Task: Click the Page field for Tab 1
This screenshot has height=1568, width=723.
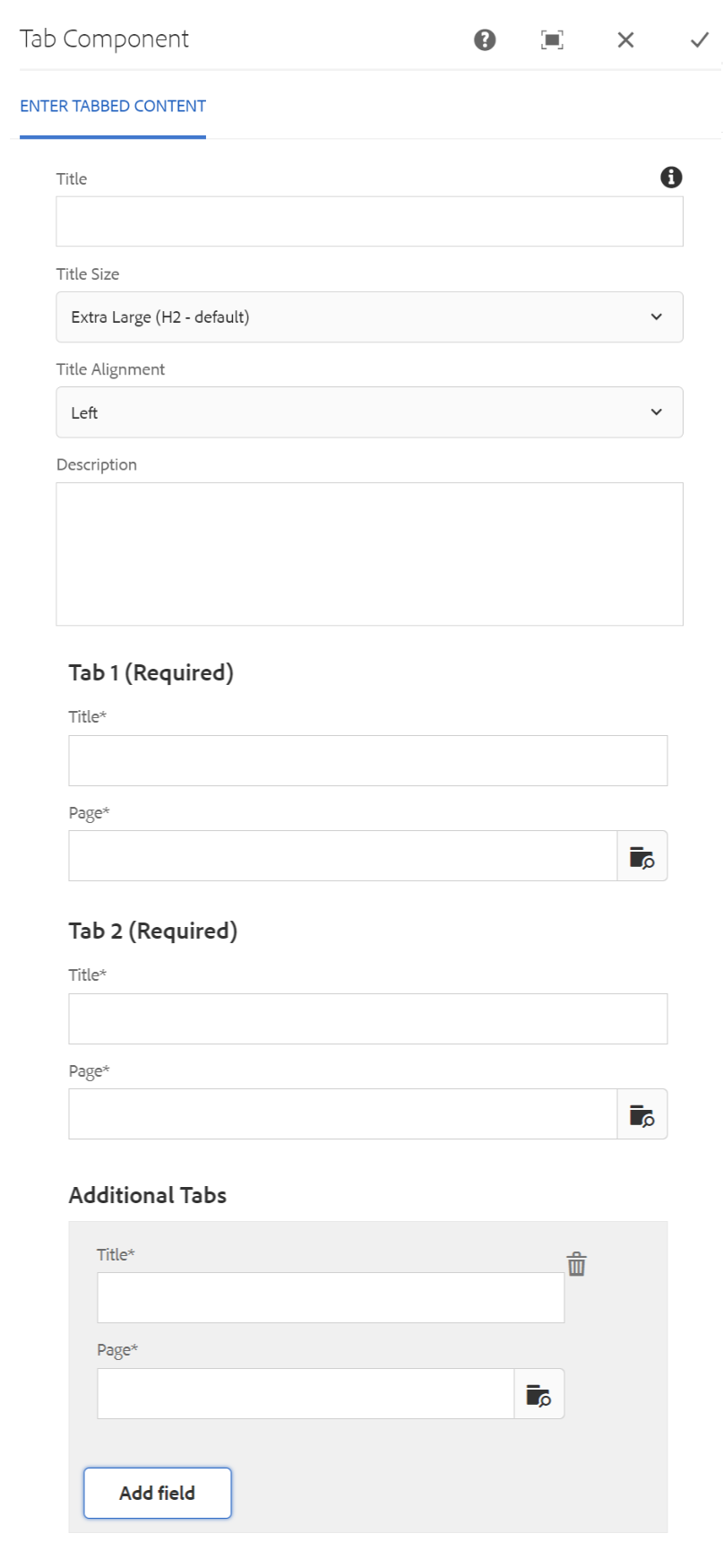Action: point(340,855)
